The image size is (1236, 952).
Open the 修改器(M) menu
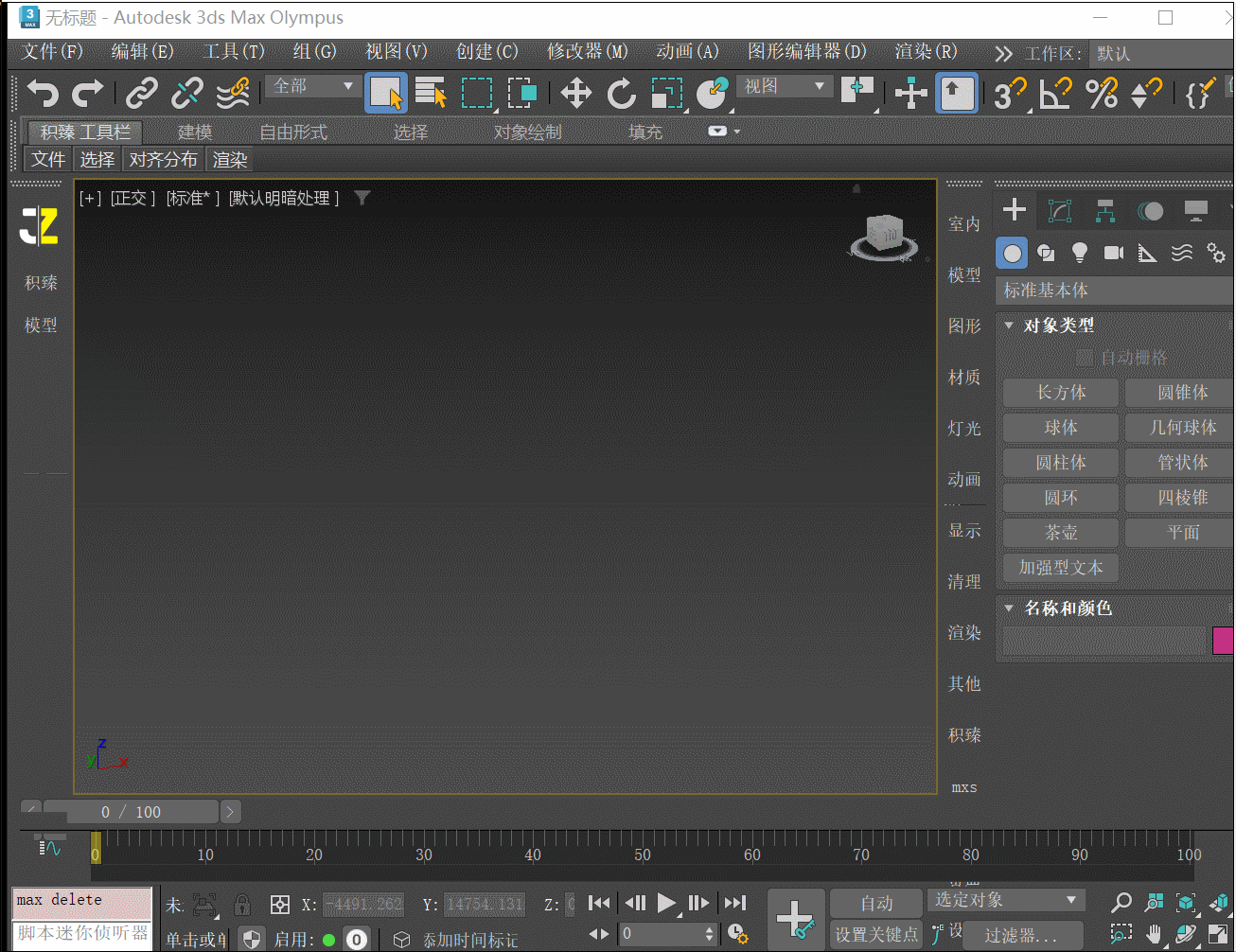[x=587, y=51]
